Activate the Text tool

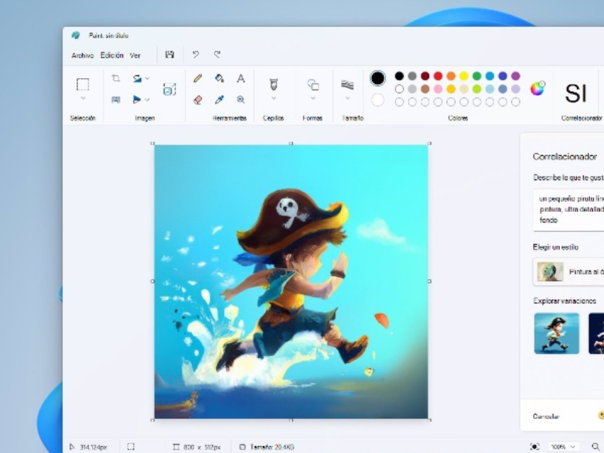pyautogui.click(x=241, y=79)
